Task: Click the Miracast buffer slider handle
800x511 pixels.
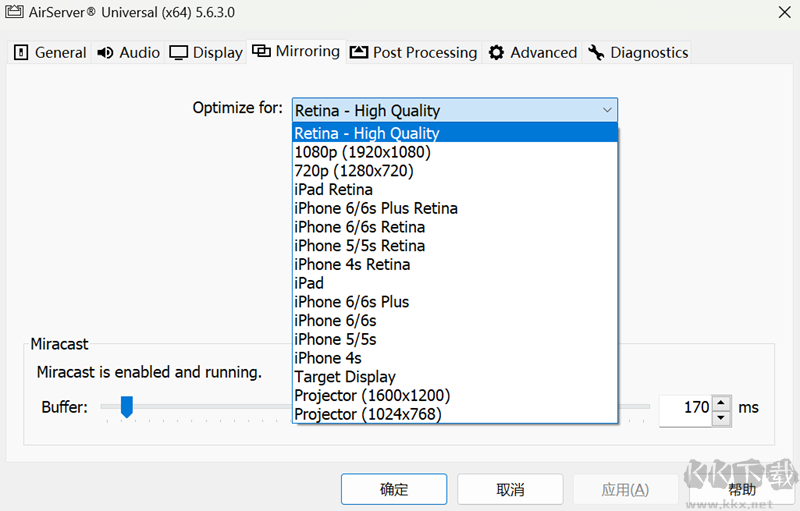Action: coord(126,406)
